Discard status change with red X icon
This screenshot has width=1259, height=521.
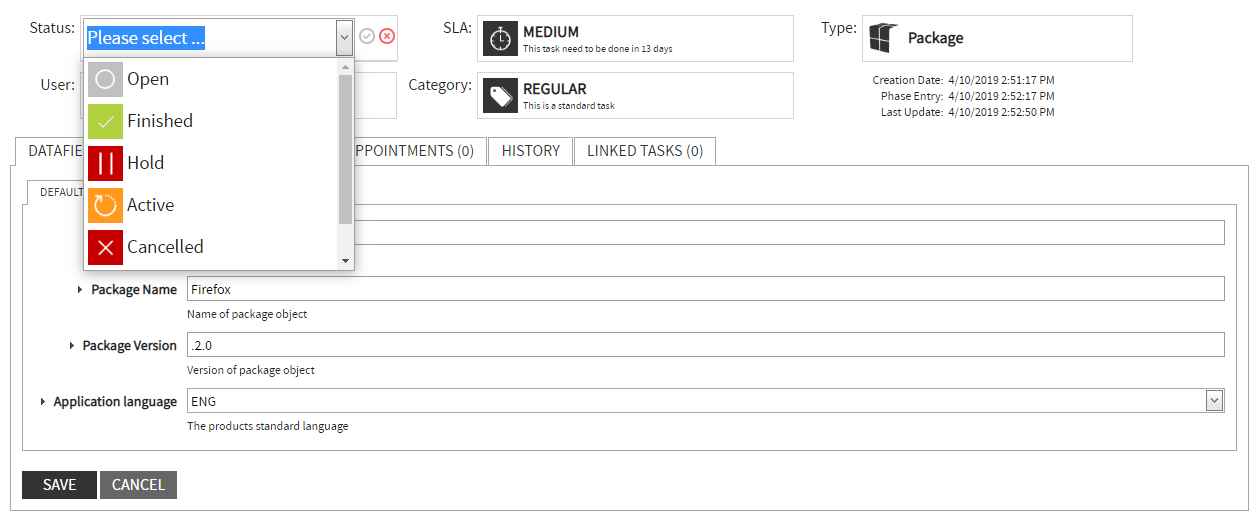coord(387,36)
